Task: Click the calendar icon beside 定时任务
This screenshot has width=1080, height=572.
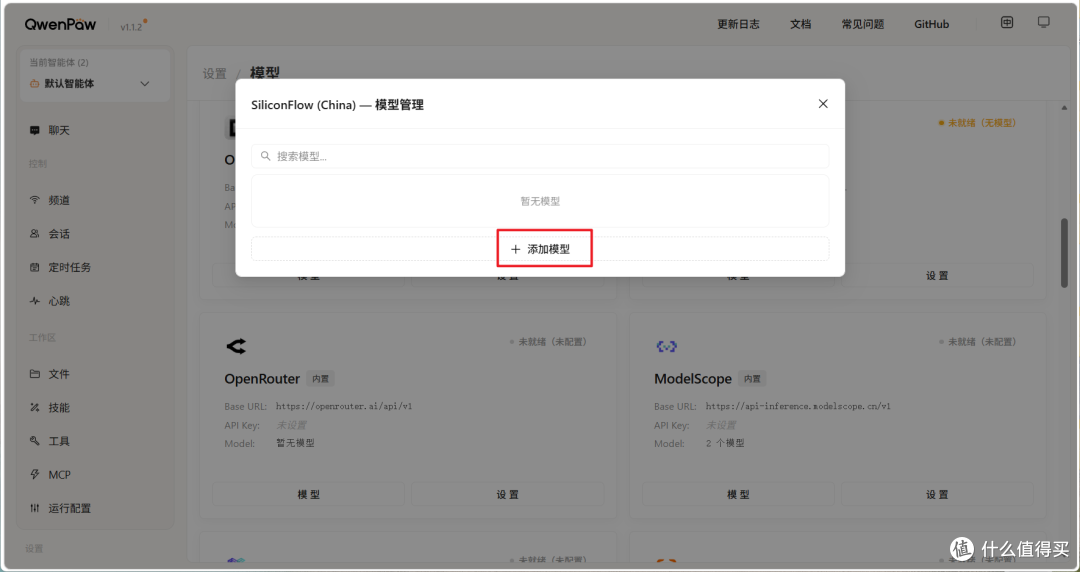Action: 34,267
